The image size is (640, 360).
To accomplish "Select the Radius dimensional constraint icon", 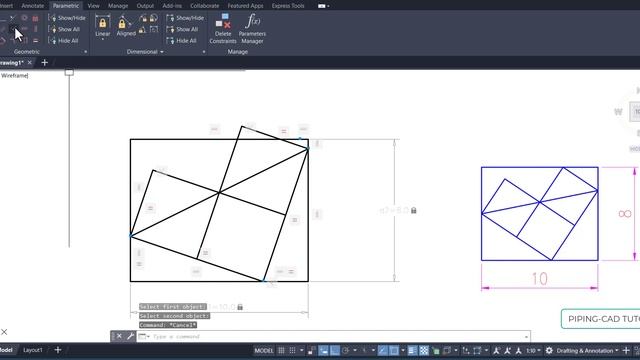I will tap(143, 18).
